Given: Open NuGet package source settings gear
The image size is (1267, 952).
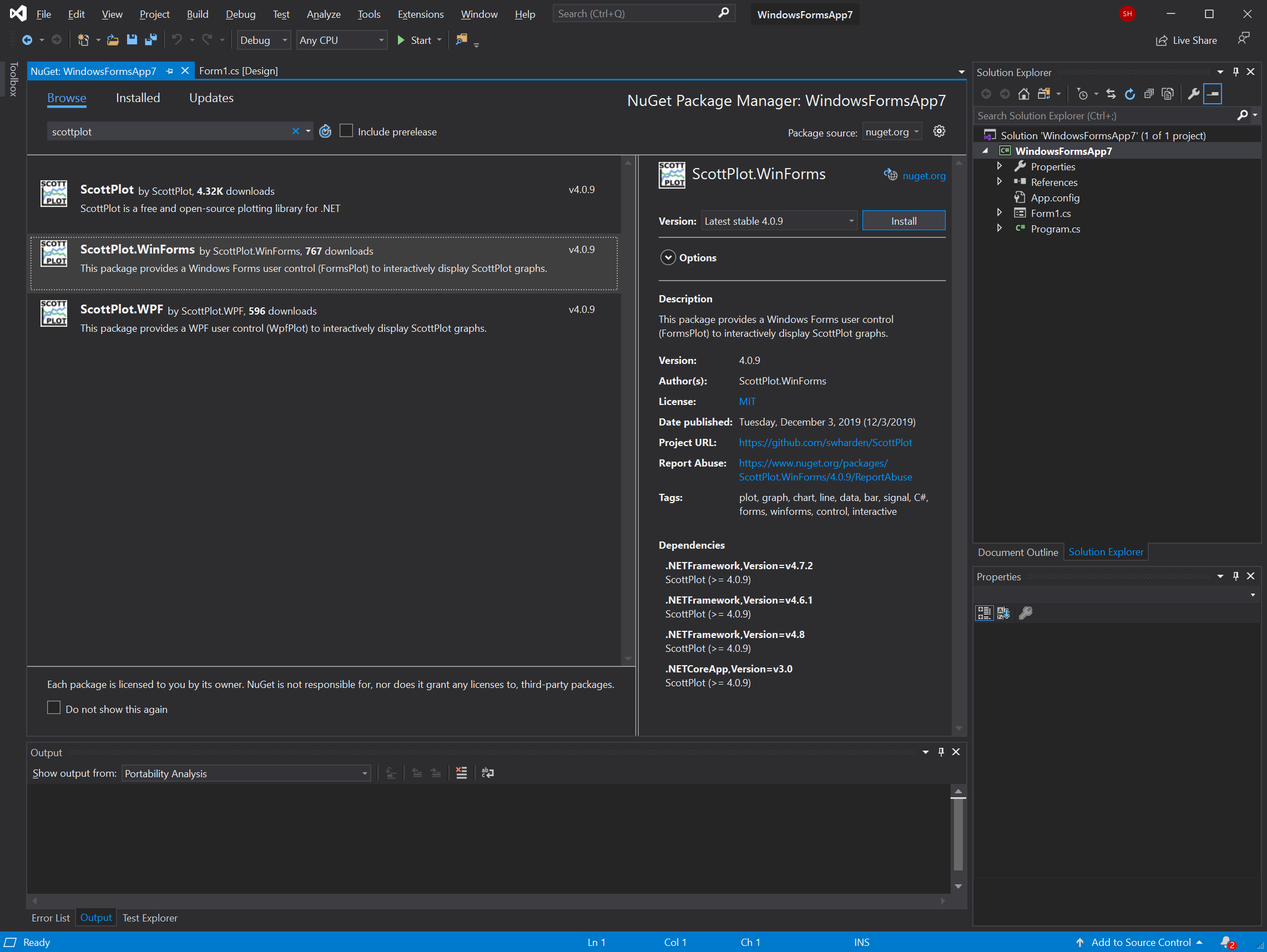Looking at the screenshot, I should point(938,131).
